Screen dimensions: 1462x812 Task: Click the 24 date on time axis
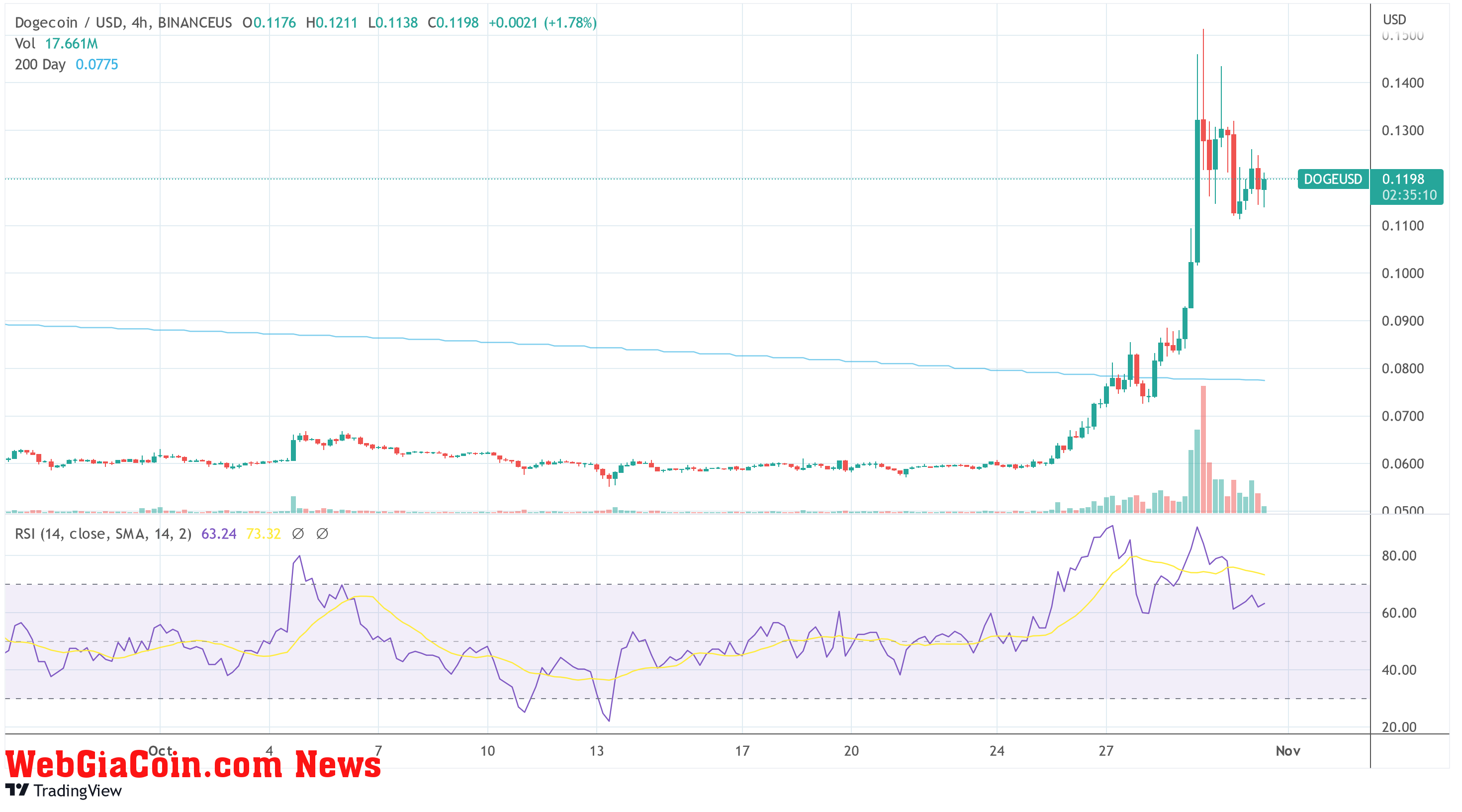click(997, 751)
